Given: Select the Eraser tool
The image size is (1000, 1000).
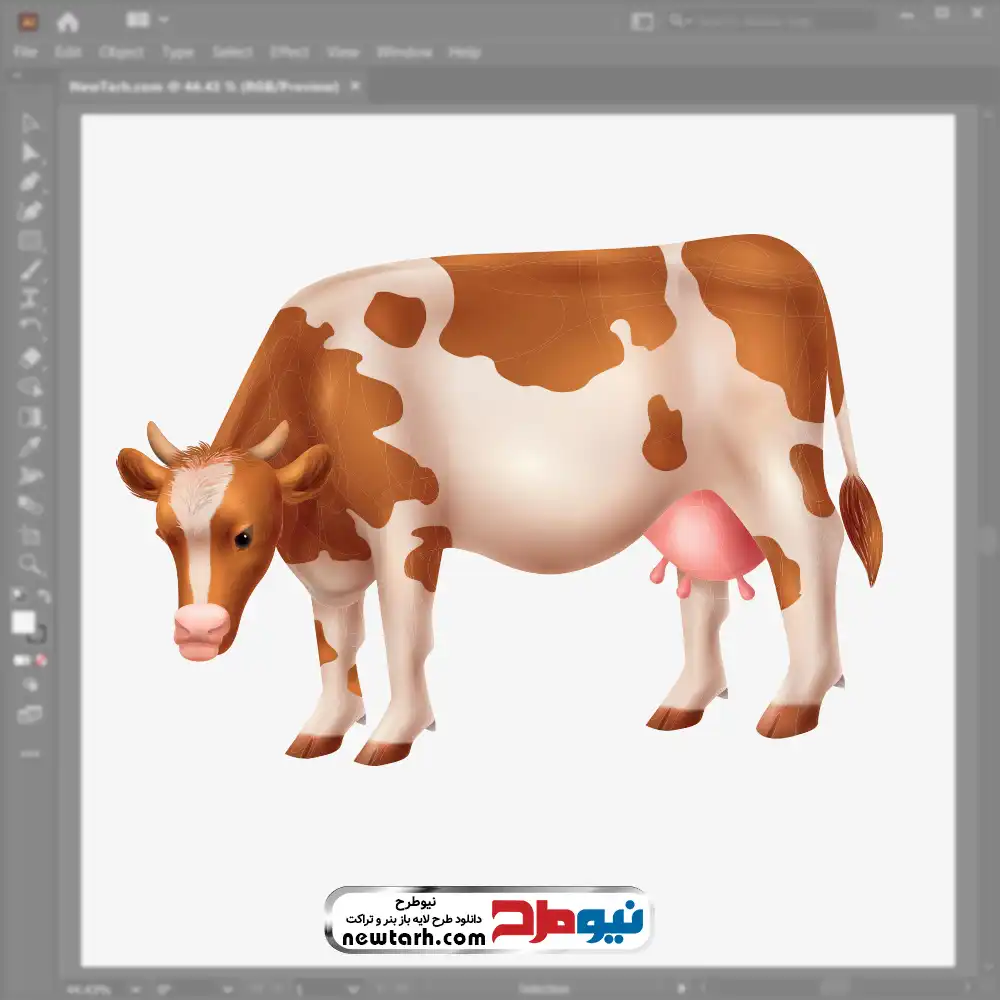Looking at the screenshot, I should click(x=30, y=357).
